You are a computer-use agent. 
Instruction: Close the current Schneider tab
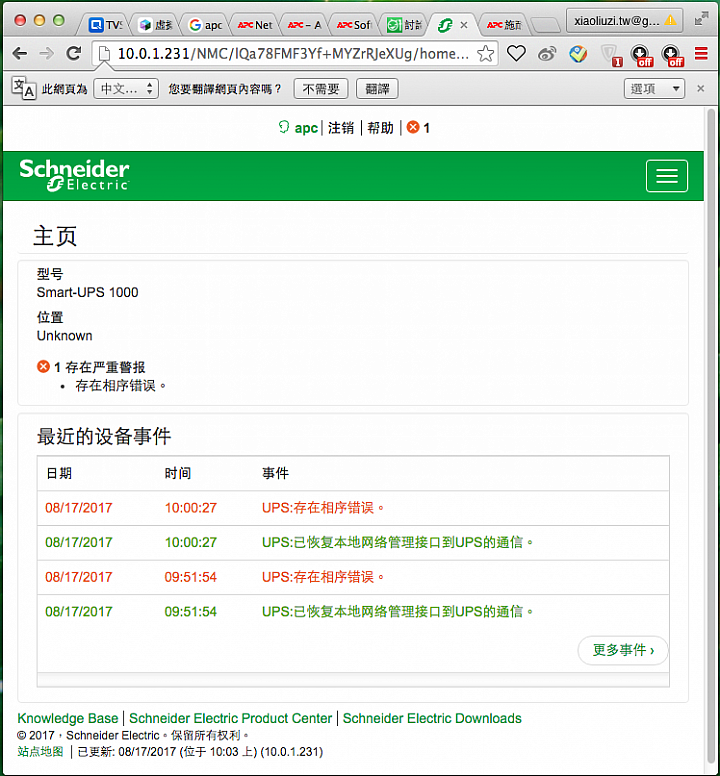coord(464,25)
